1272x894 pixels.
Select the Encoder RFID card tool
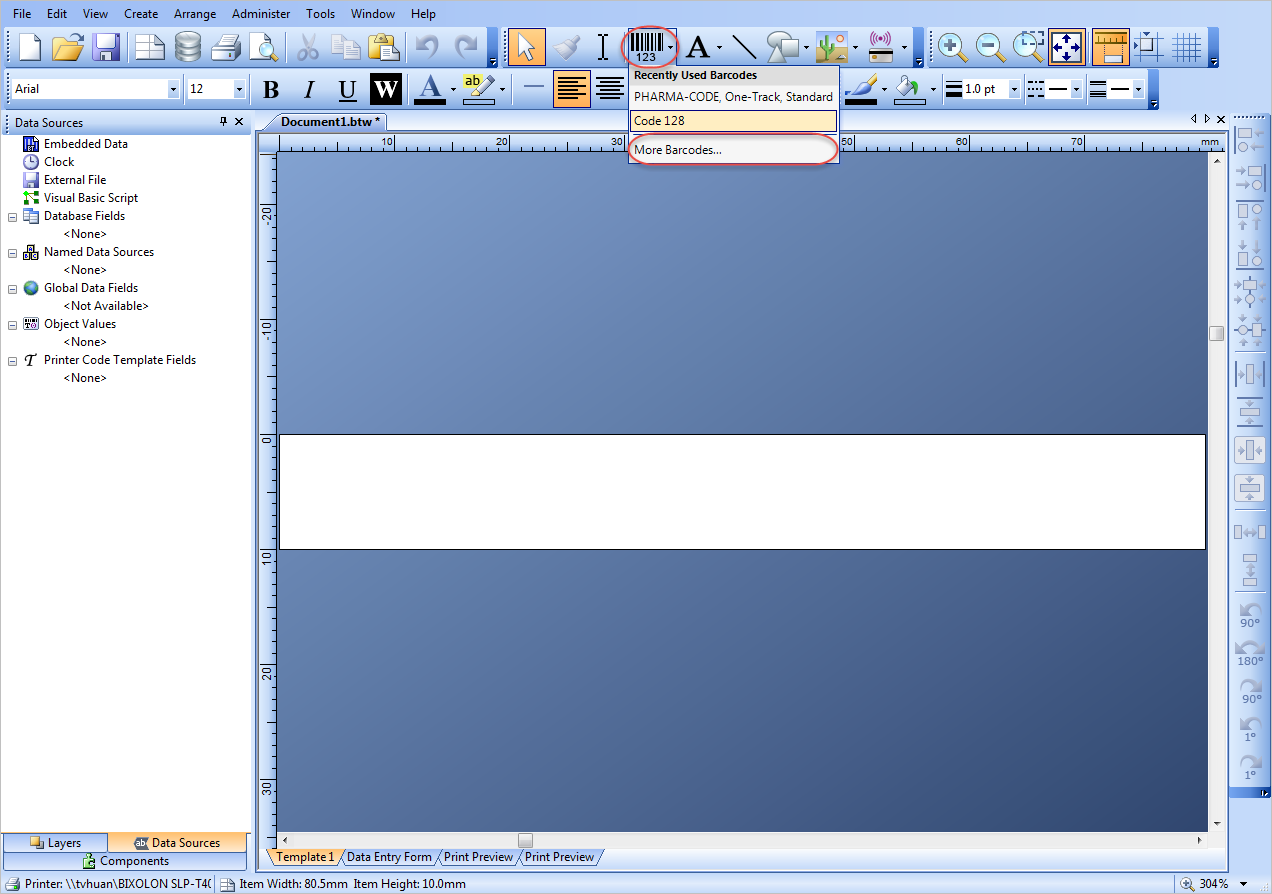(881, 47)
